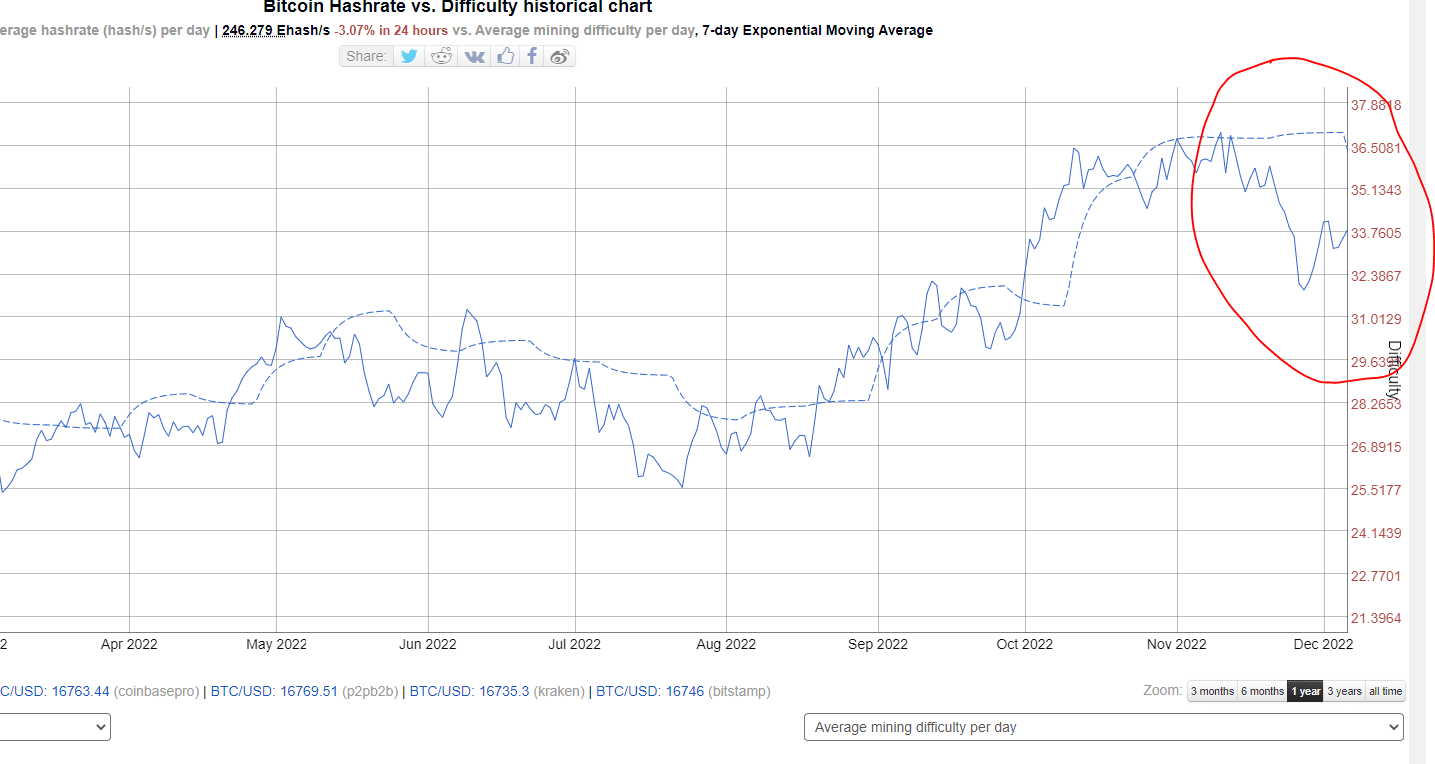Open the p2pb2b BTC/USD price link
The height and width of the screenshot is (764, 1435).
pyautogui.click(x=280, y=691)
